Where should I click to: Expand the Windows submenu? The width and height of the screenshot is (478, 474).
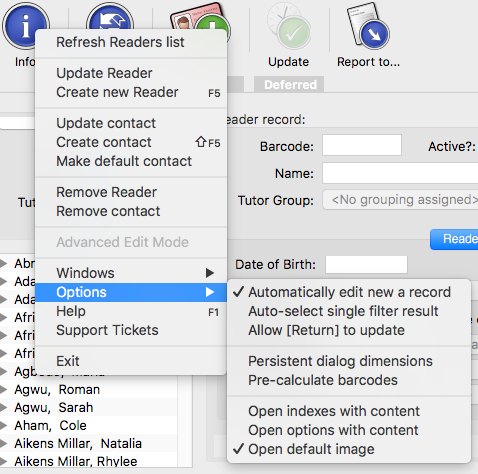coord(131,273)
